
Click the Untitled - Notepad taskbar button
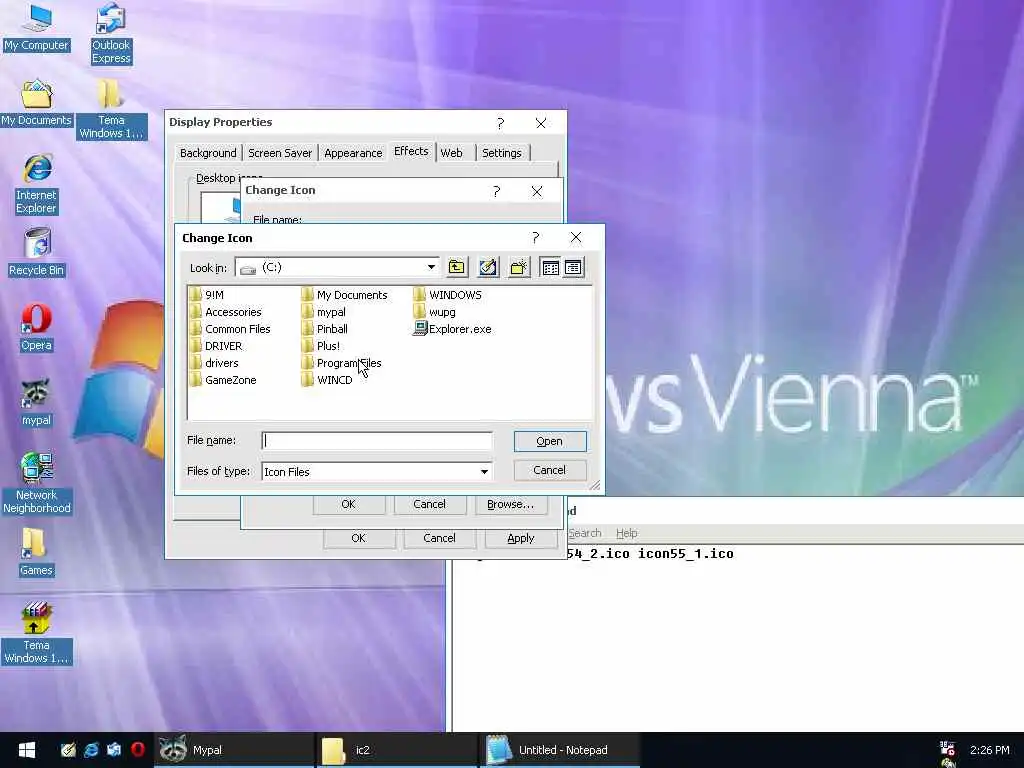560,750
